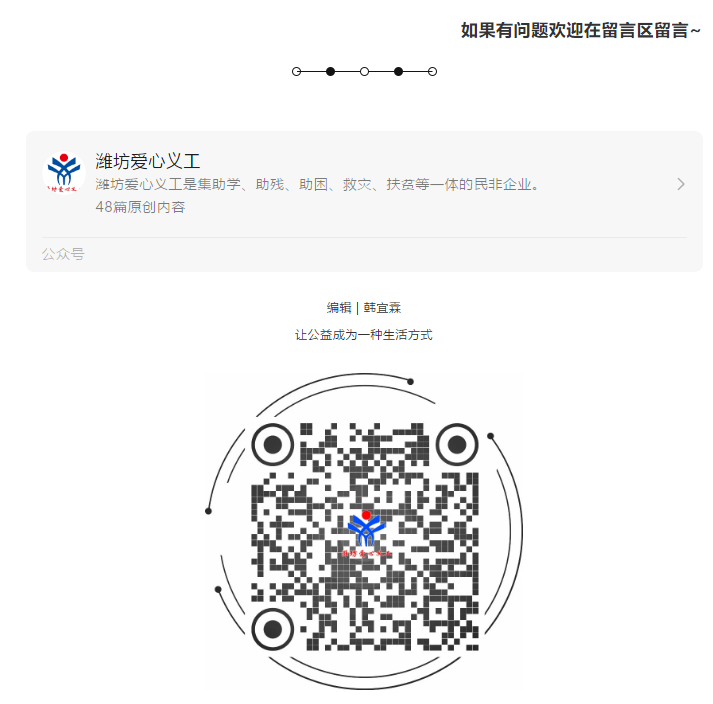This screenshot has height=704, width=713.
Task: Expand account card via right chevron arrow
Action: tap(681, 184)
